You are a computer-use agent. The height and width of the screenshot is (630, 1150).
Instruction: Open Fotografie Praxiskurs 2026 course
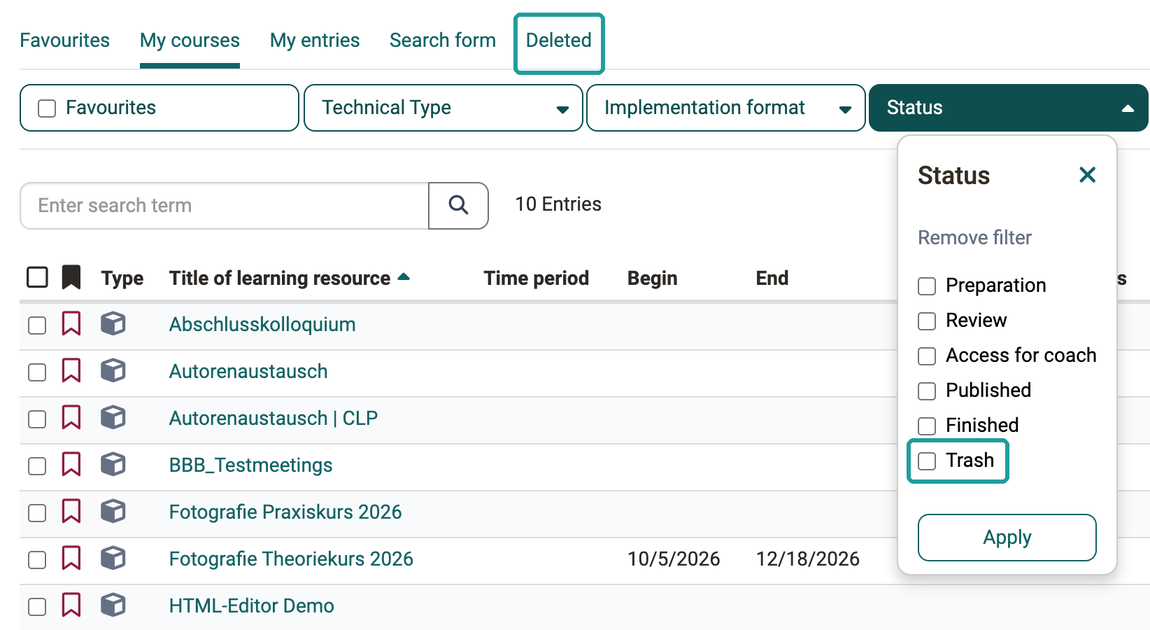point(285,512)
